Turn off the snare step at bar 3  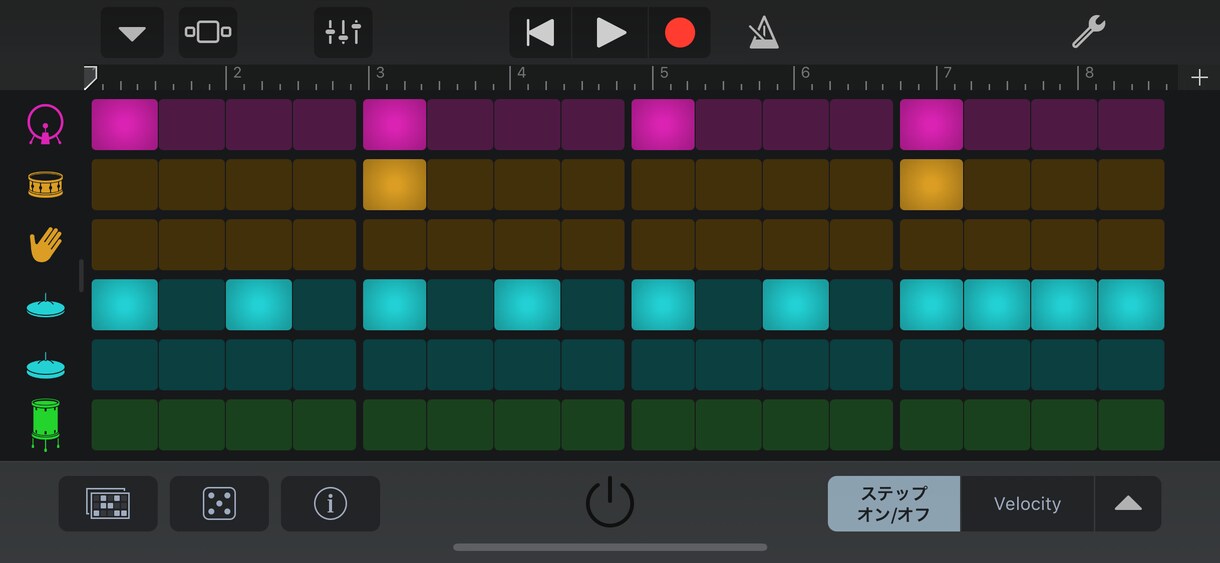pos(394,184)
